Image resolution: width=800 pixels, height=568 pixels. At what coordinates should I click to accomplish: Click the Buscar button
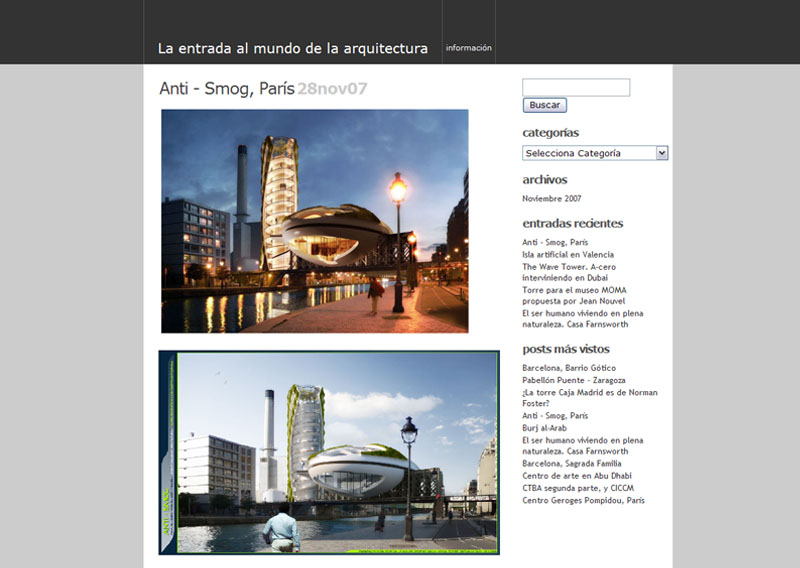544,105
